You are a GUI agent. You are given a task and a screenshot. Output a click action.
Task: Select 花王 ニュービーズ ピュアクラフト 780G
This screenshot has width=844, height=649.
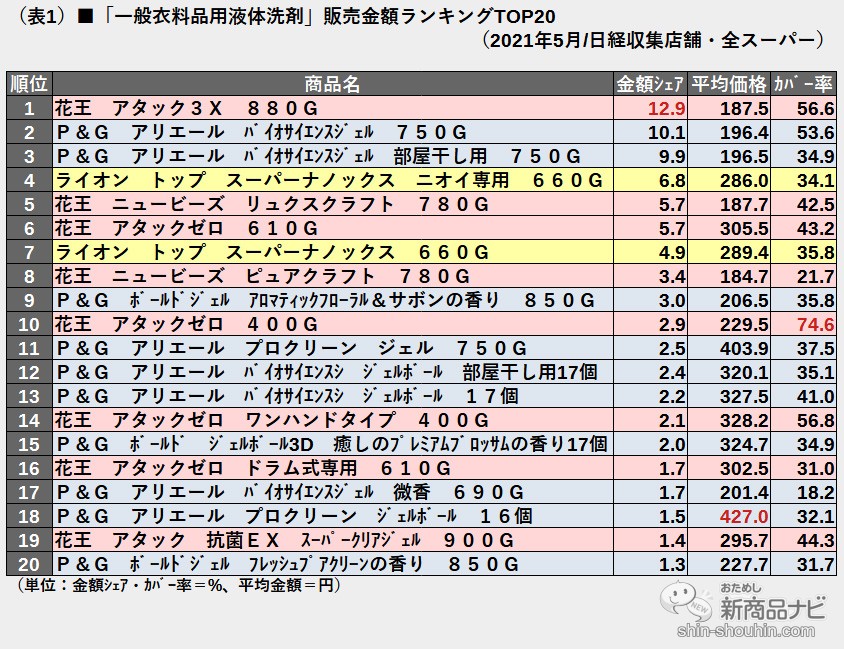pyautogui.click(x=332, y=276)
